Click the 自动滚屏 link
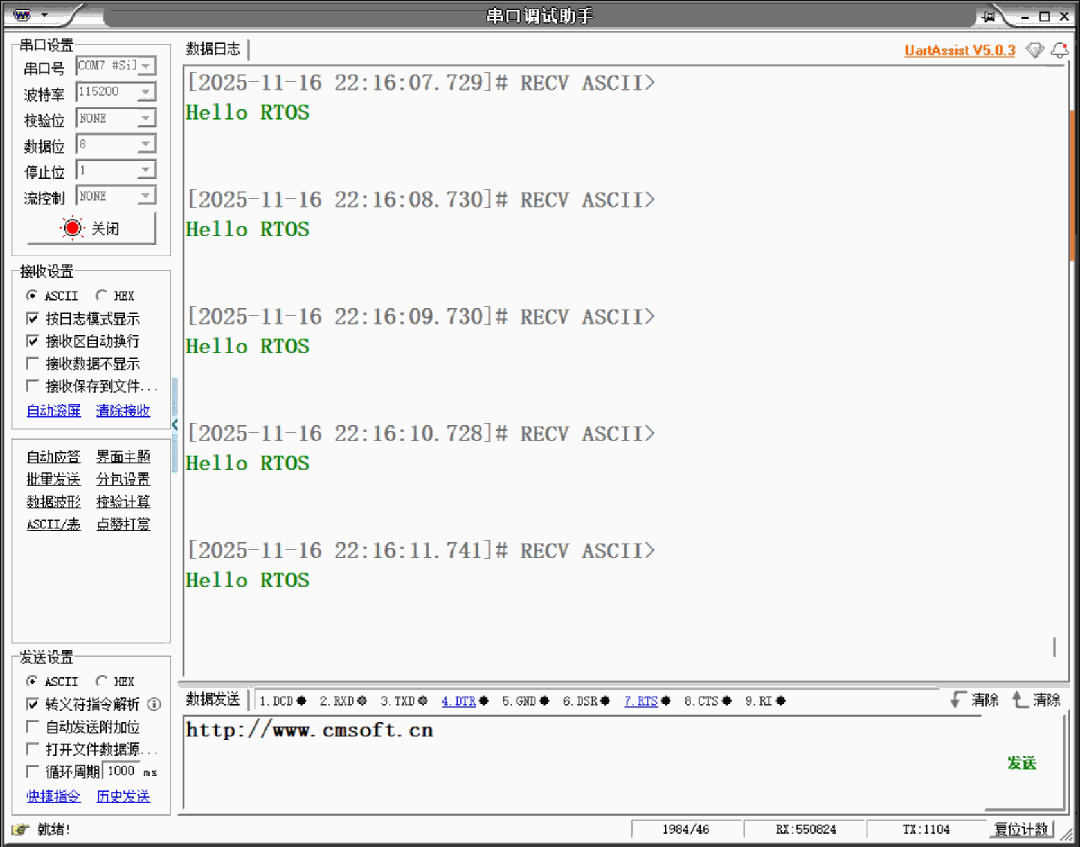The height and width of the screenshot is (847, 1080). pyautogui.click(x=54, y=411)
